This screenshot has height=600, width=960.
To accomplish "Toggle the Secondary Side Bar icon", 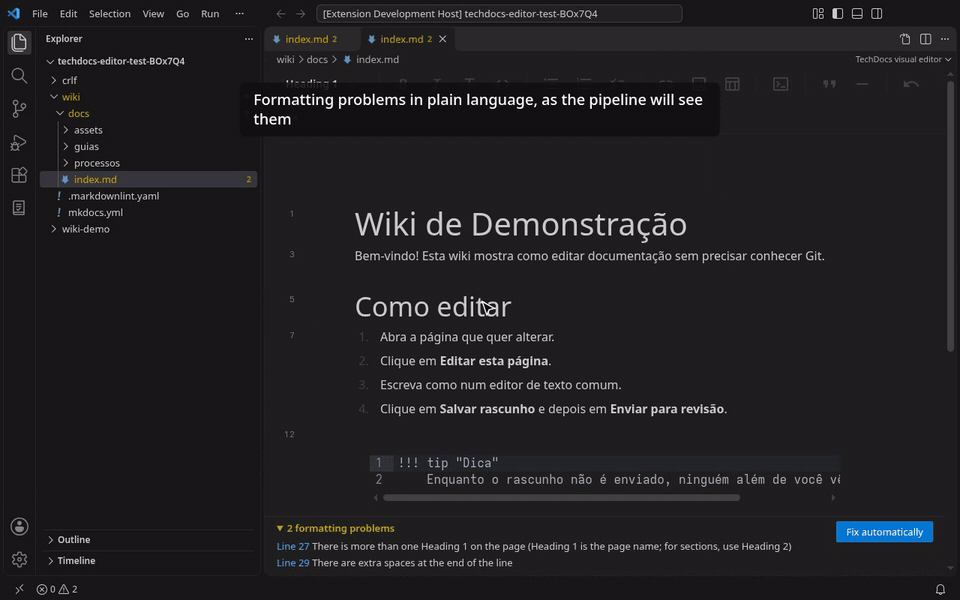I will (x=877, y=13).
